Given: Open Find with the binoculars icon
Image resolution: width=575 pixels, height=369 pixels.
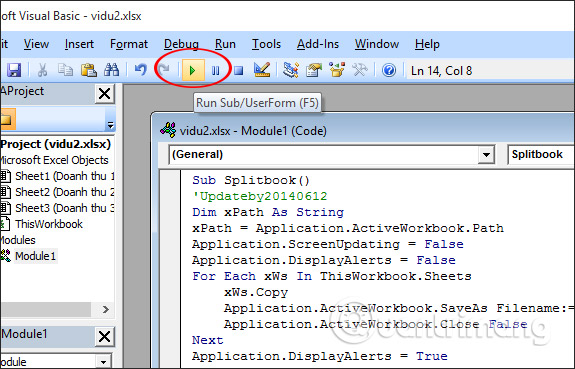Looking at the screenshot, I should pos(111,70).
